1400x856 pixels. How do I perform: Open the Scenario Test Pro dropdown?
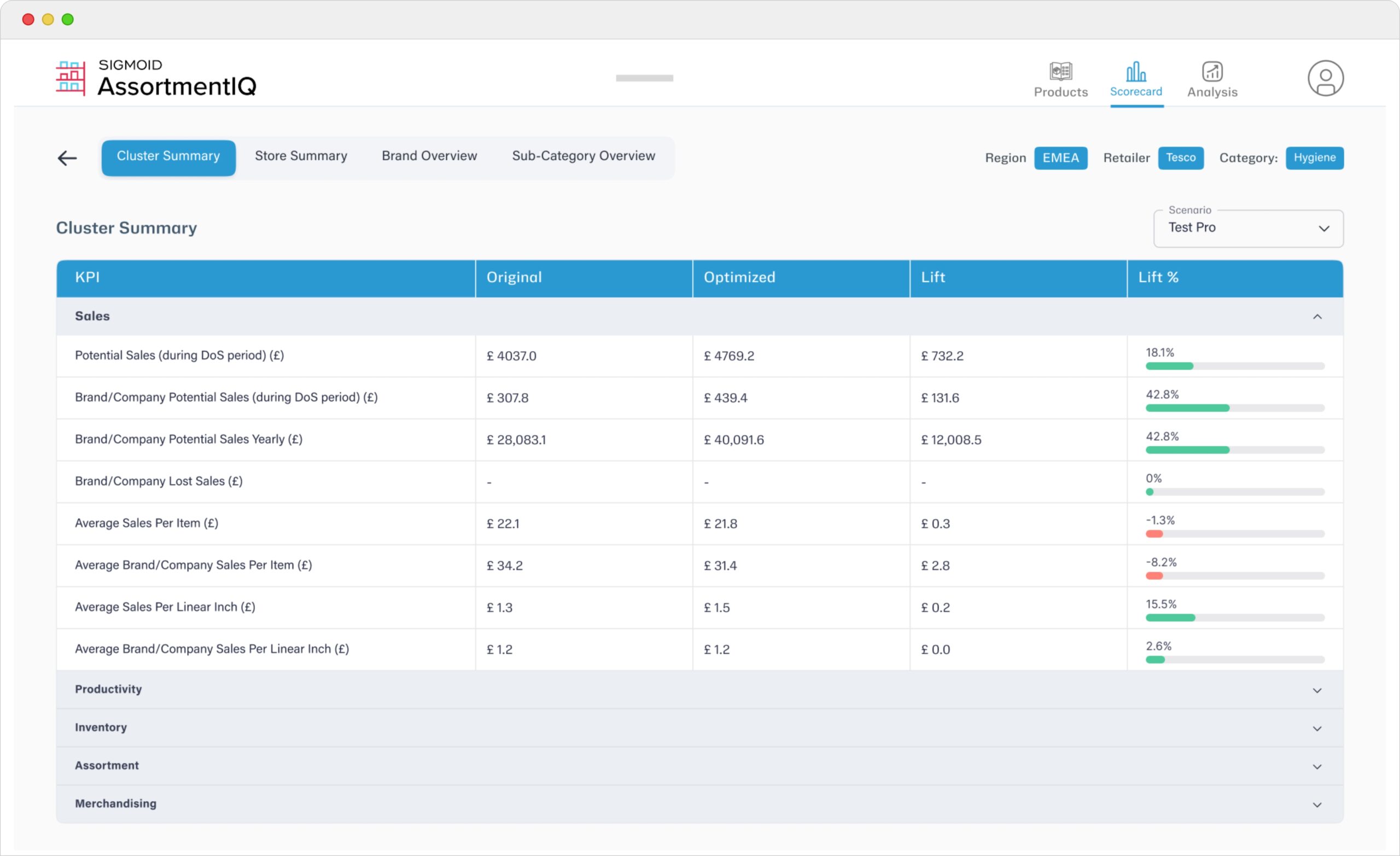(1249, 229)
